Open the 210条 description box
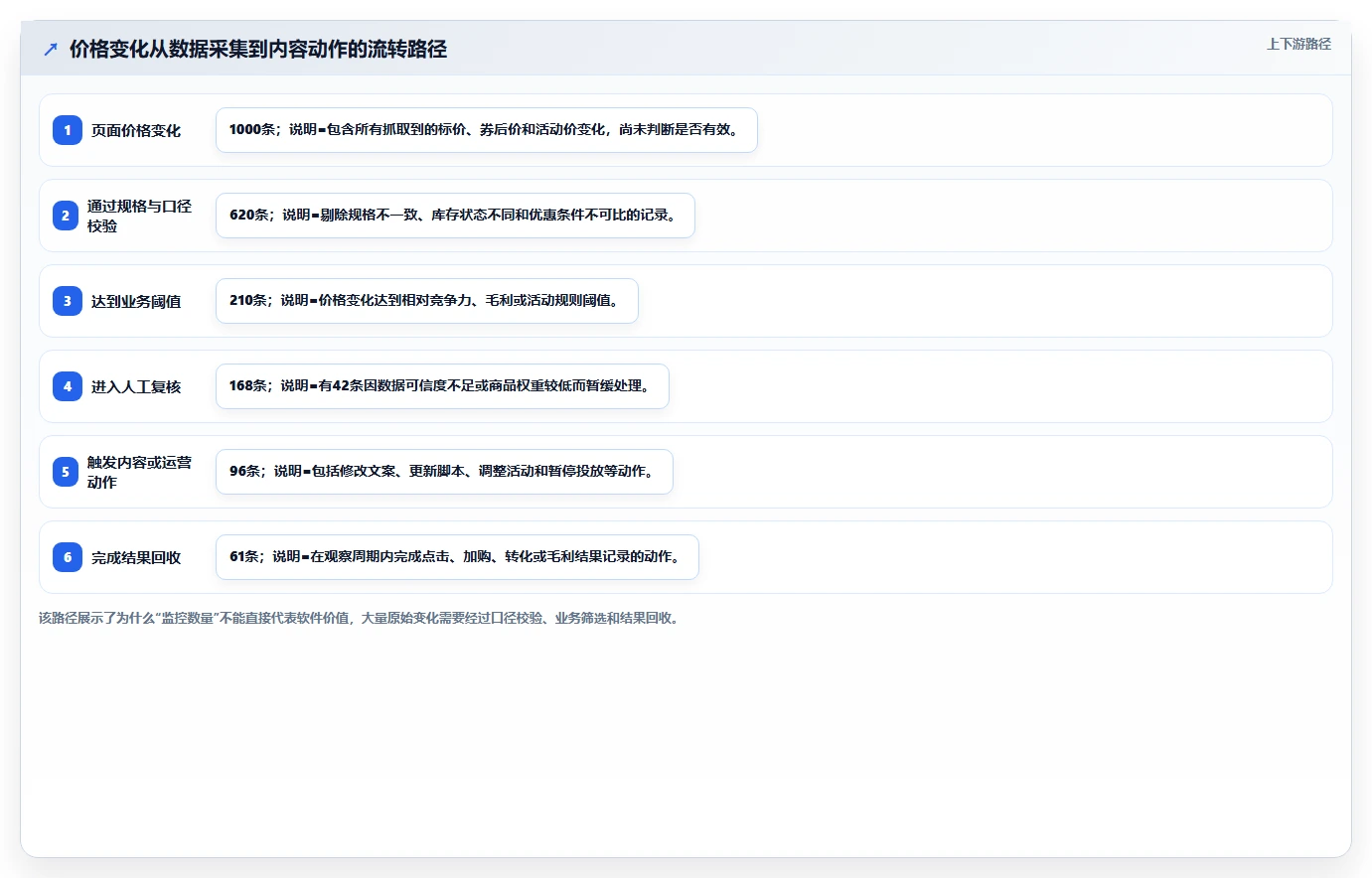 (x=427, y=301)
